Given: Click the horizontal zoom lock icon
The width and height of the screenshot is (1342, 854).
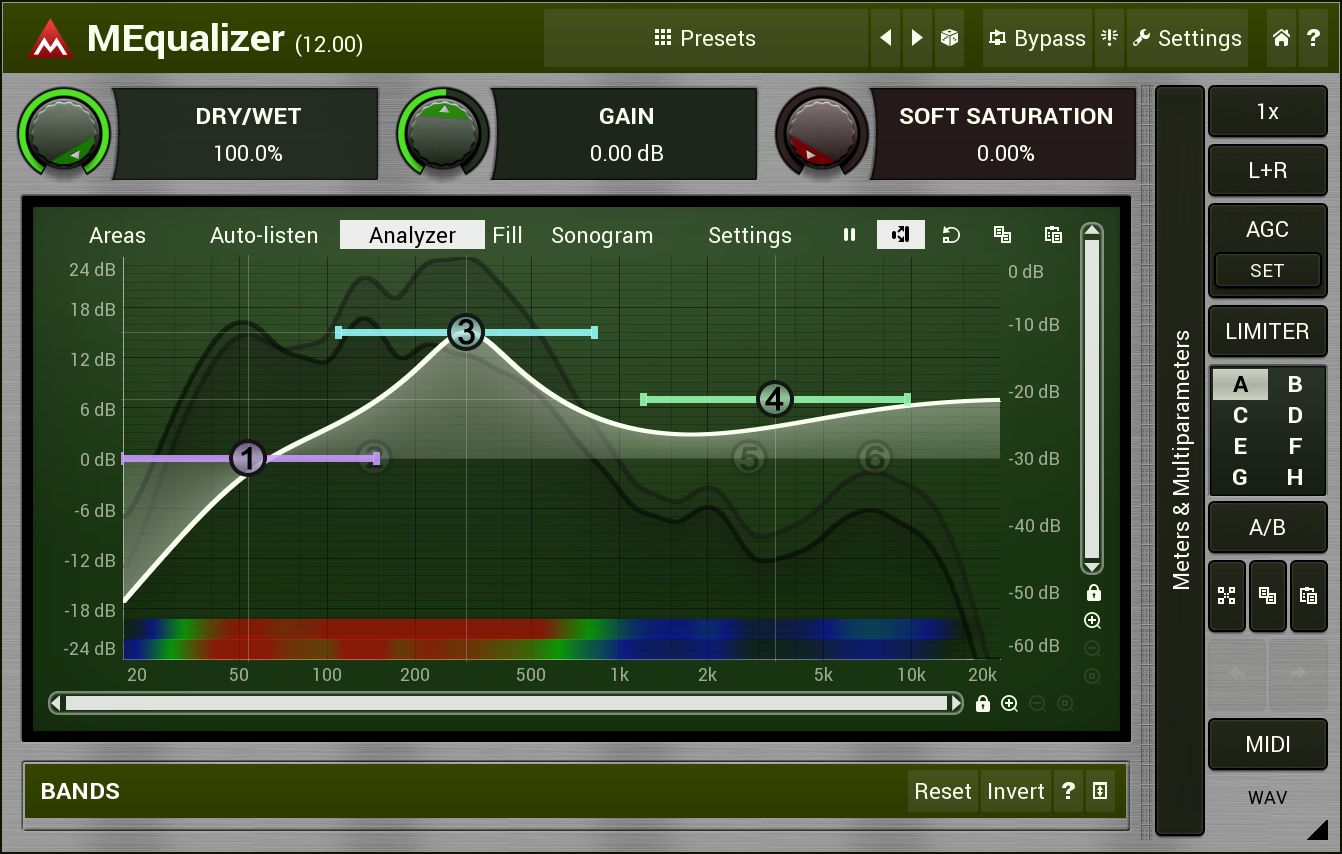Looking at the screenshot, I should point(983,704).
